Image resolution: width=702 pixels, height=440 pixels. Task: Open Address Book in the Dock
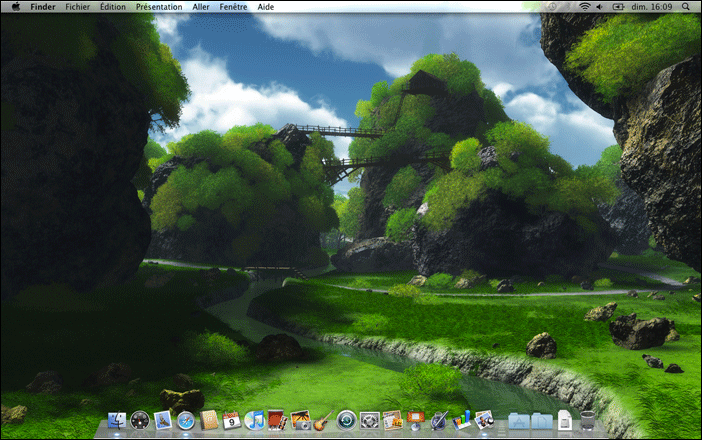pyautogui.click(x=209, y=421)
